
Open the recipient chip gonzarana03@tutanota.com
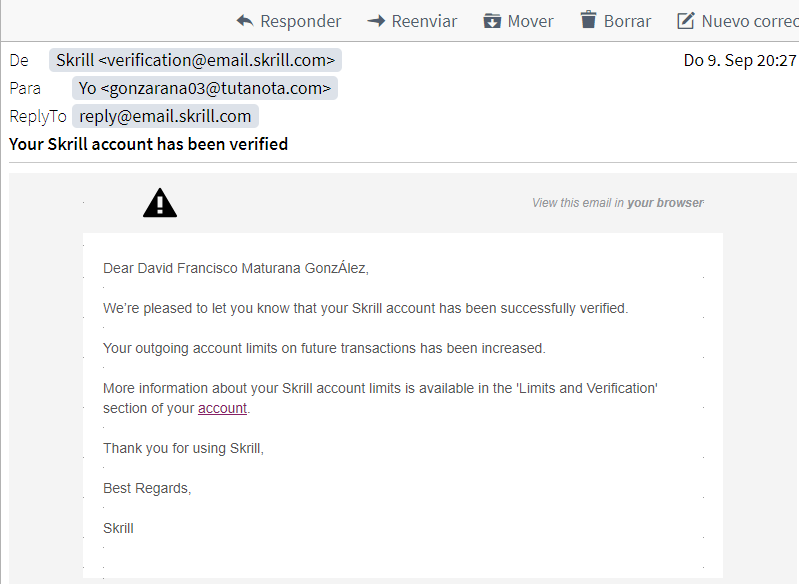pos(205,88)
